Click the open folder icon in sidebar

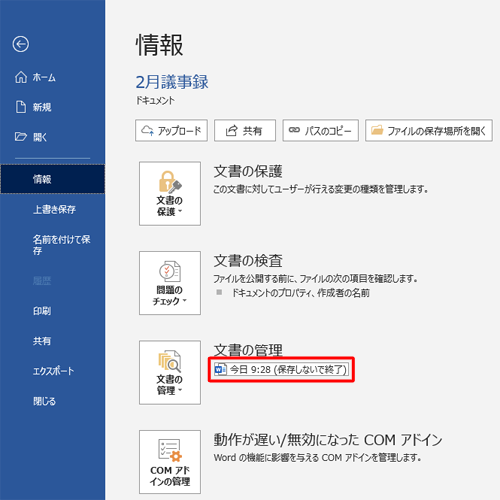21,137
